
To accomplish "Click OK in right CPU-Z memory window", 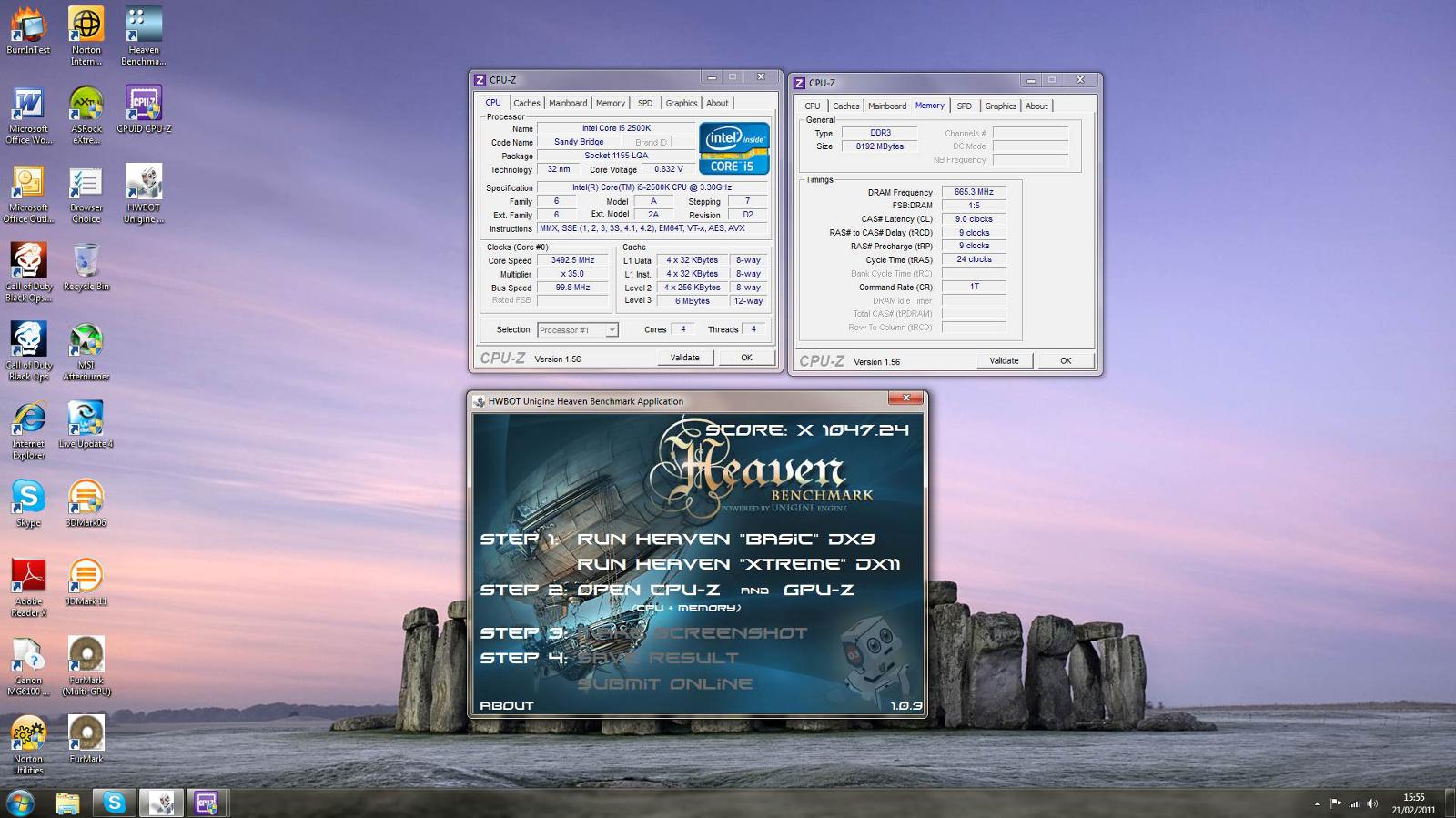I will click(1066, 360).
